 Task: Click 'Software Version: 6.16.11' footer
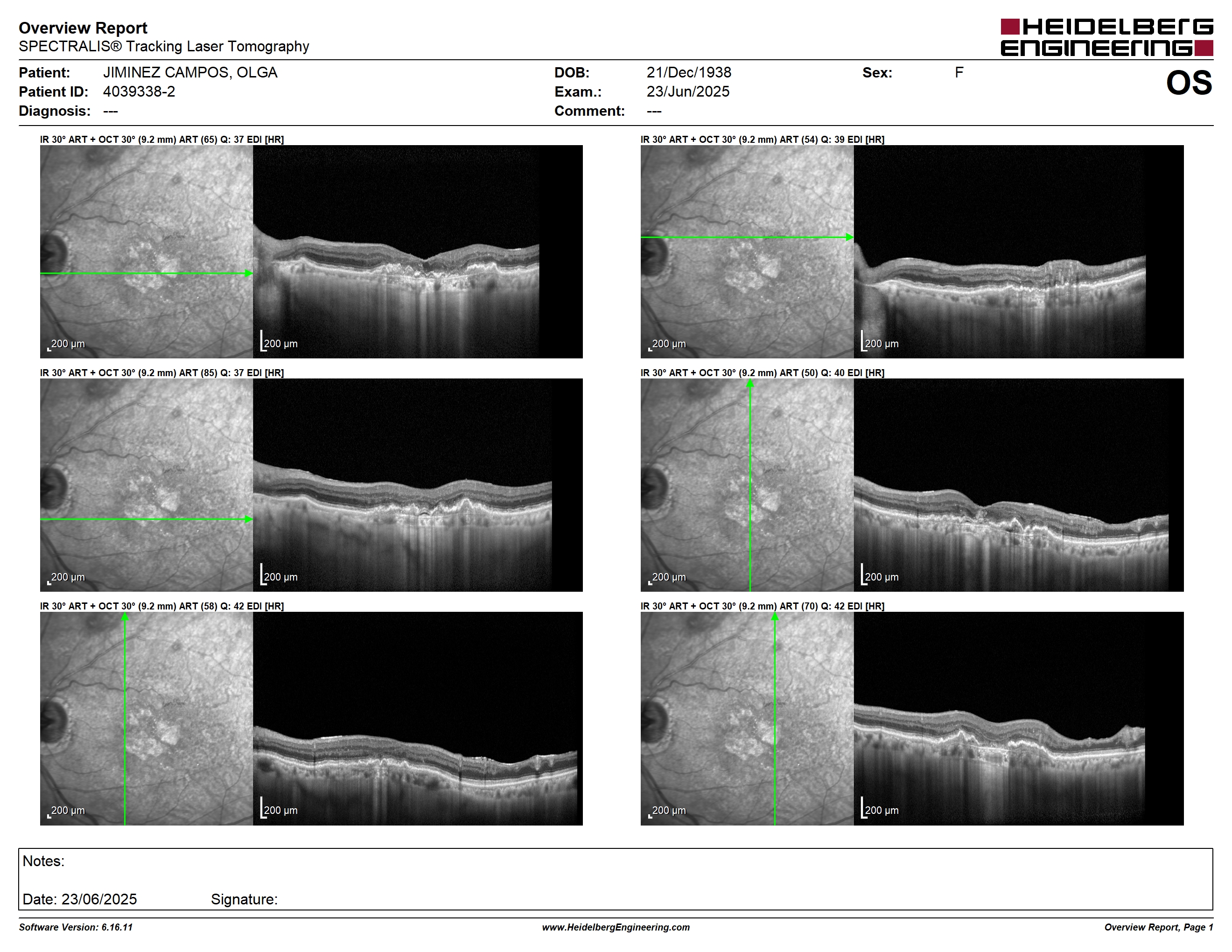pos(76,927)
